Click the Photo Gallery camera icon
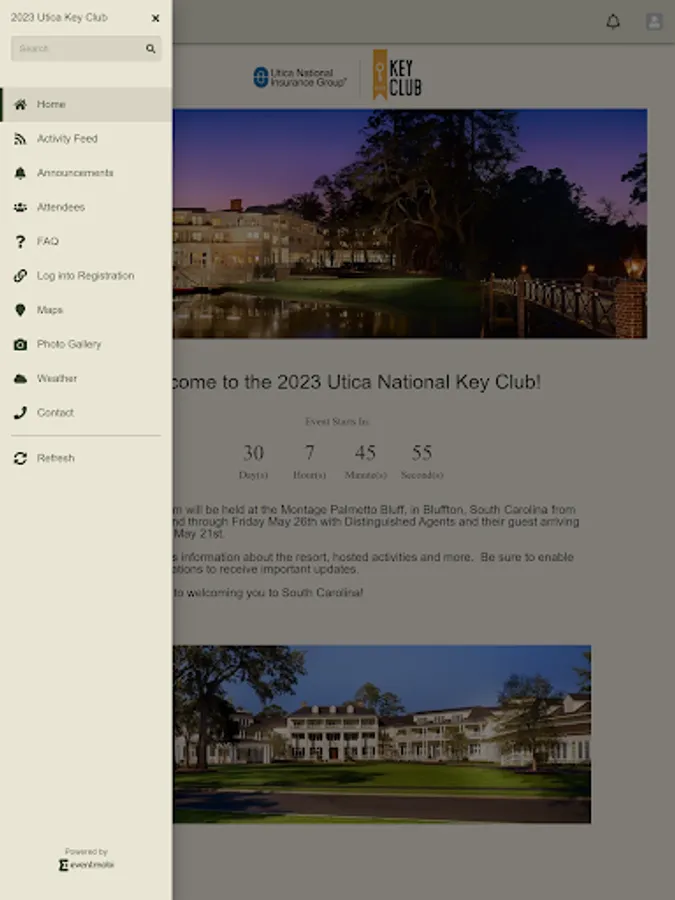The height and width of the screenshot is (900, 675). 20,344
